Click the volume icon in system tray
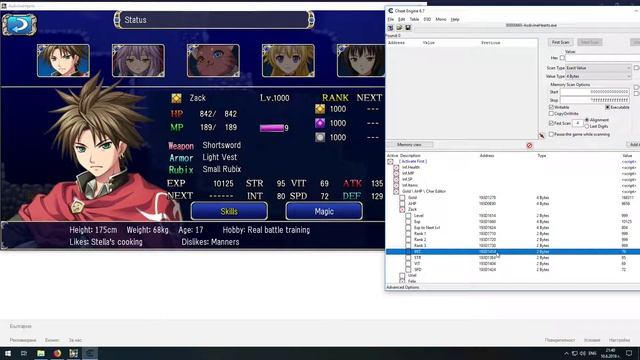This screenshot has height=360, width=640. [582, 353]
